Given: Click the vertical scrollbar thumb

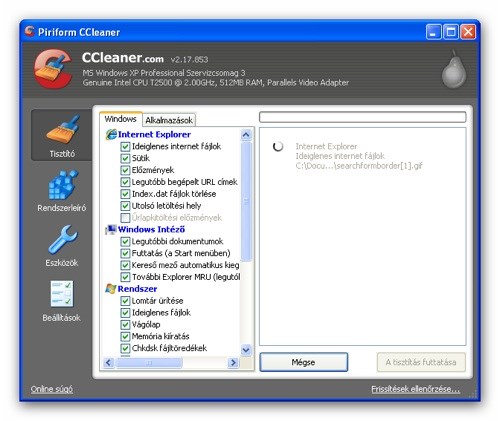Looking at the screenshot, I should (246, 201).
